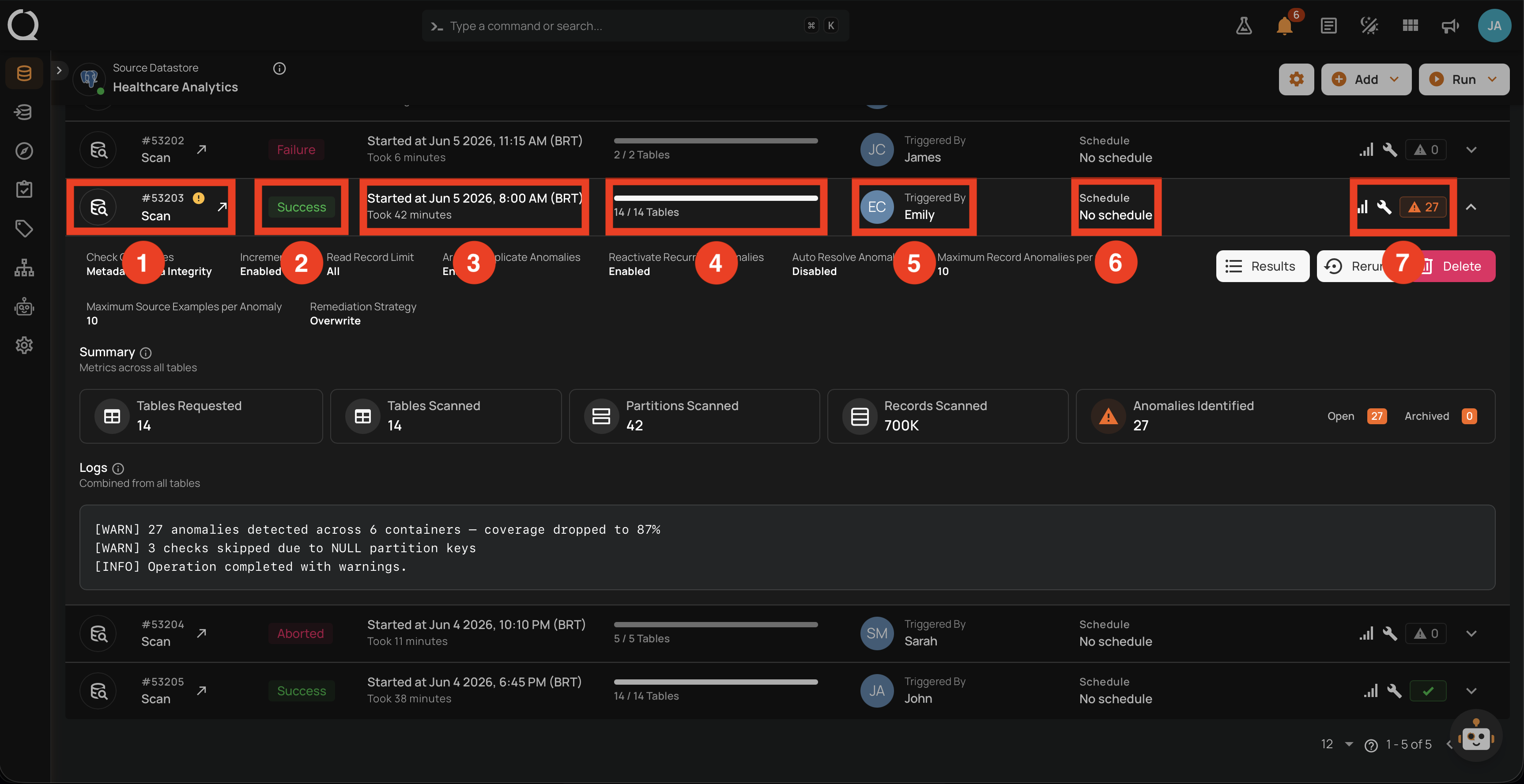This screenshot has width=1524, height=784.
Task: Expand scan #53204 row details
Action: tap(1471, 634)
